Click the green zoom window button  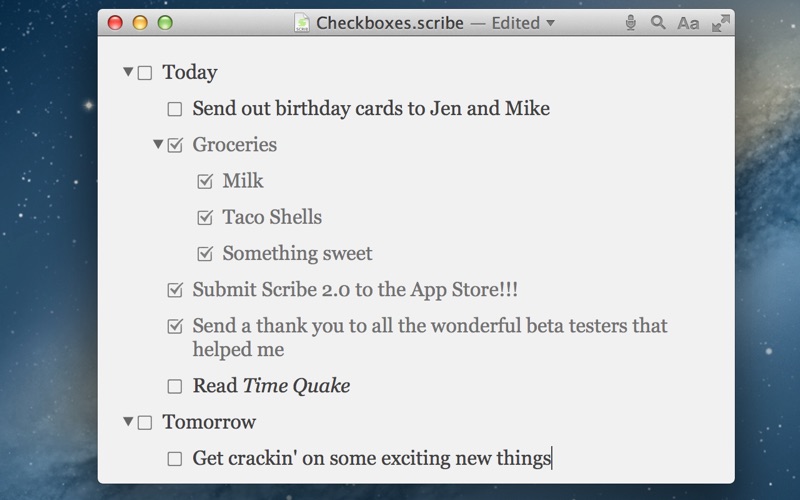coord(165,23)
